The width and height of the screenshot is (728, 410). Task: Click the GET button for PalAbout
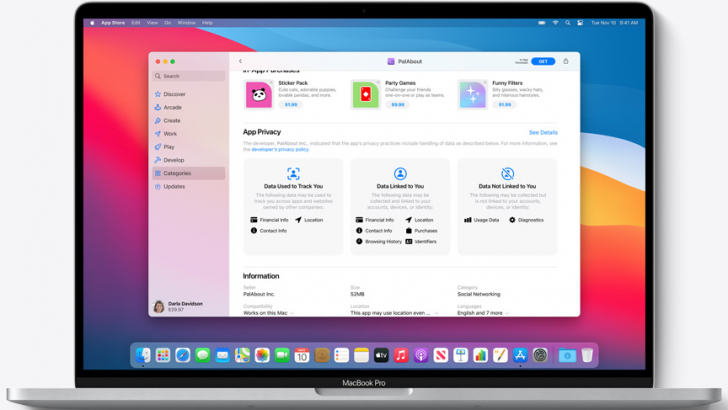pyautogui.click(x=543, y=61)
